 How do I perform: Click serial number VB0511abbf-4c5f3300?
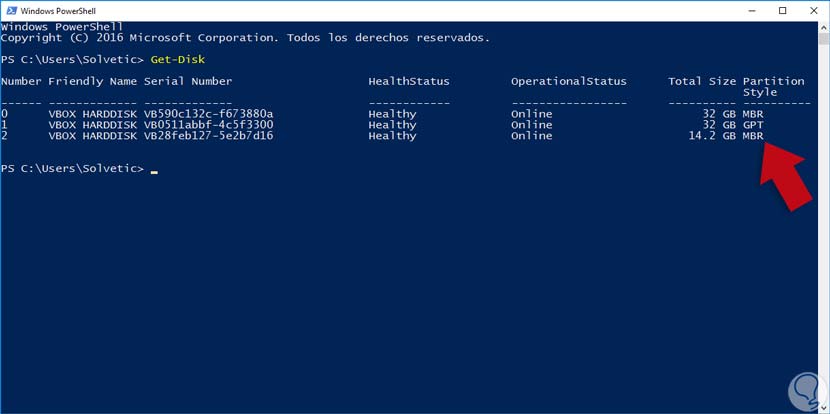[208, 125]
